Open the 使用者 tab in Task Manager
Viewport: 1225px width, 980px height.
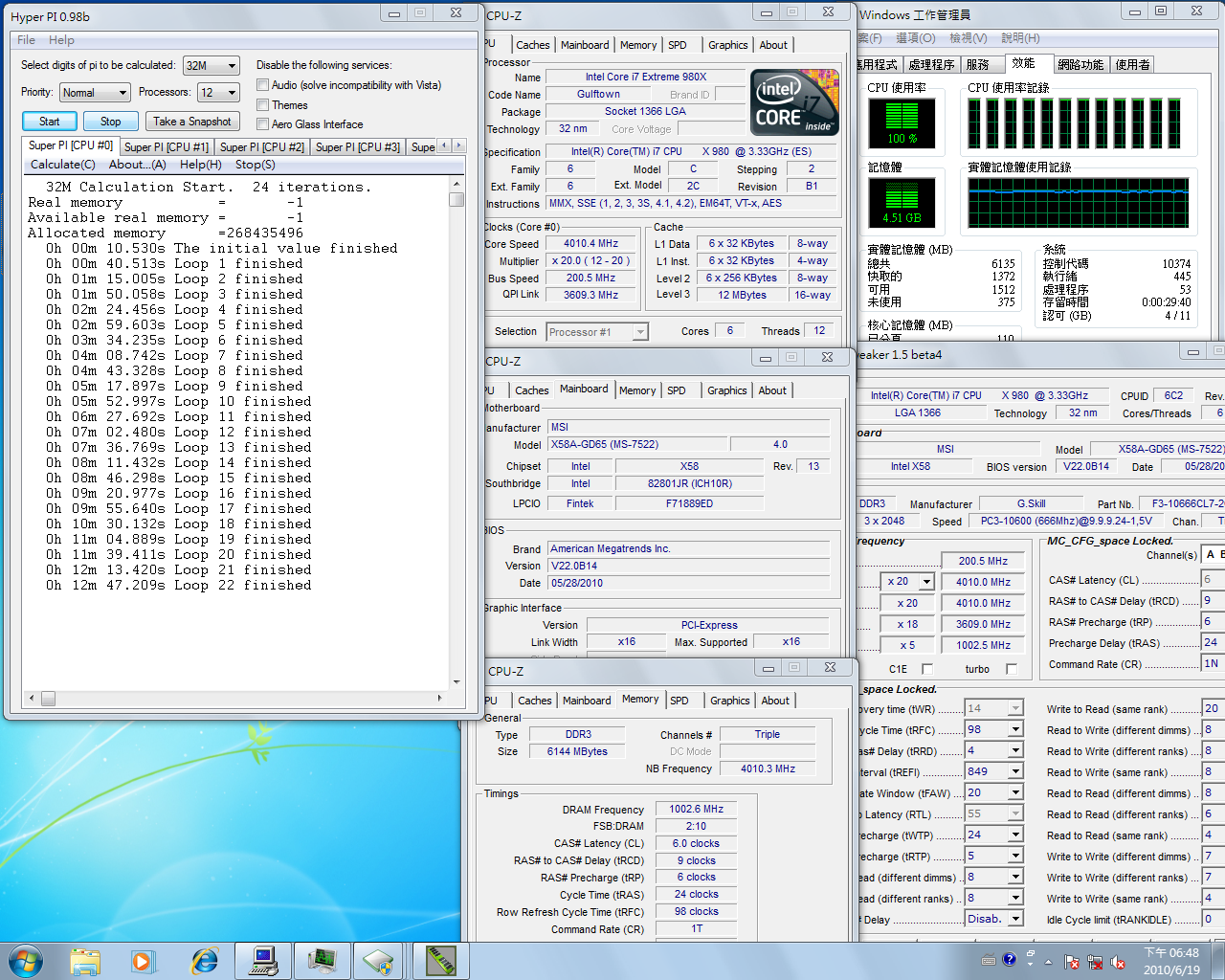coord(1132,64)
